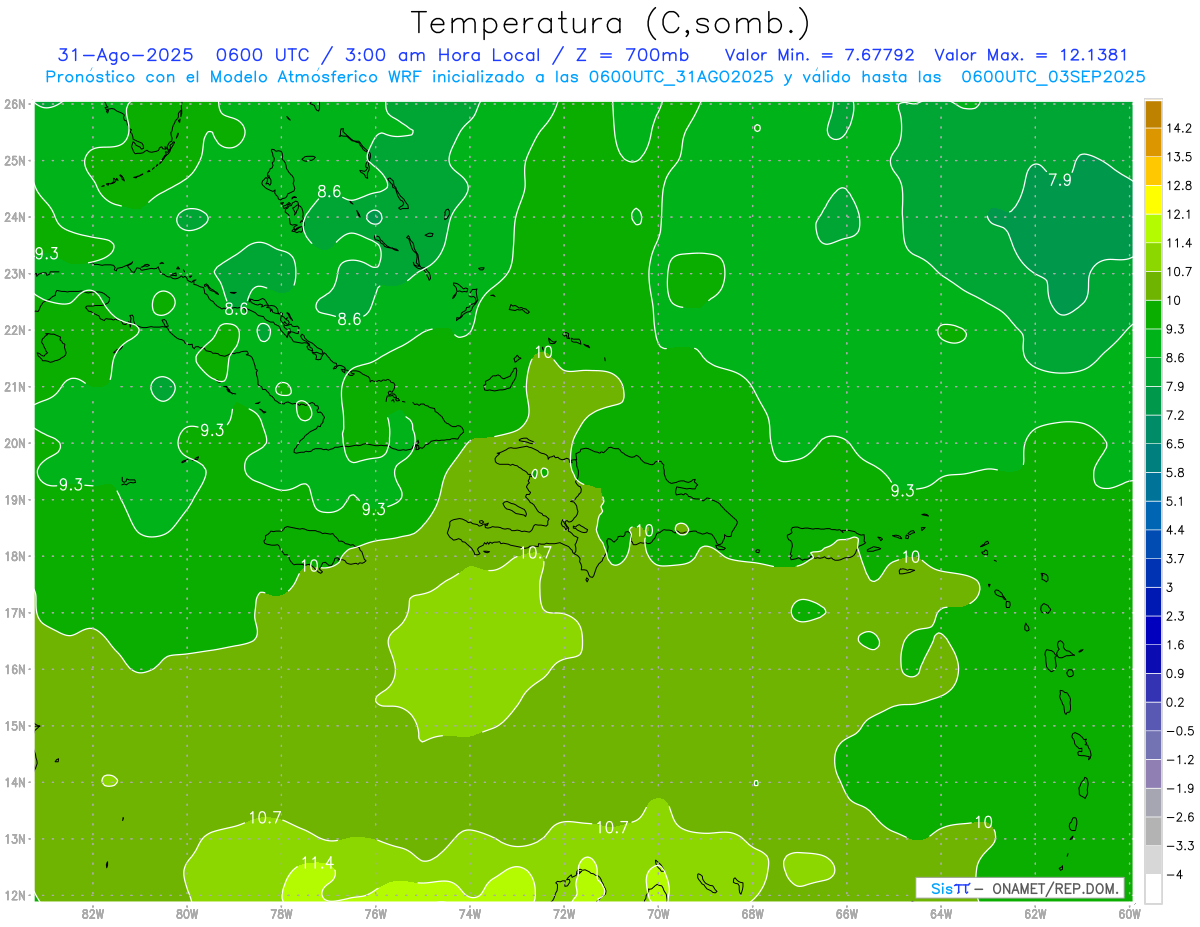Click the -4 colorbar scale value
Viewport: 1200px width, 927px height.
(1176, 874)
